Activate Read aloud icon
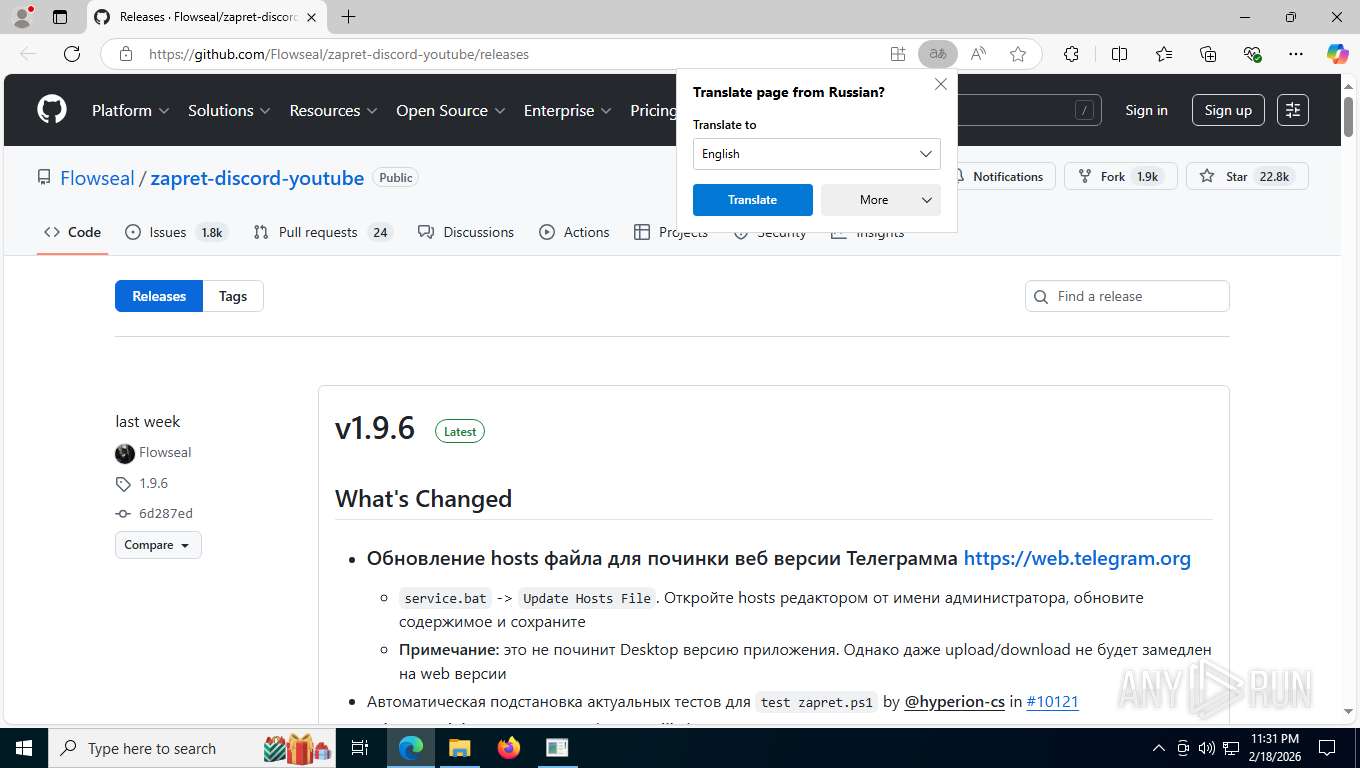Viewport: 1360px width, 768px height. [x=978, y=54]
